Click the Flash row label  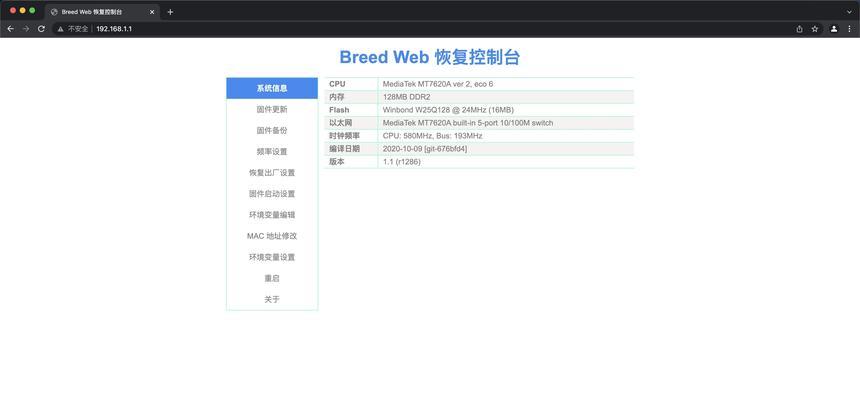pyautogui.click(x=339, y=110)
